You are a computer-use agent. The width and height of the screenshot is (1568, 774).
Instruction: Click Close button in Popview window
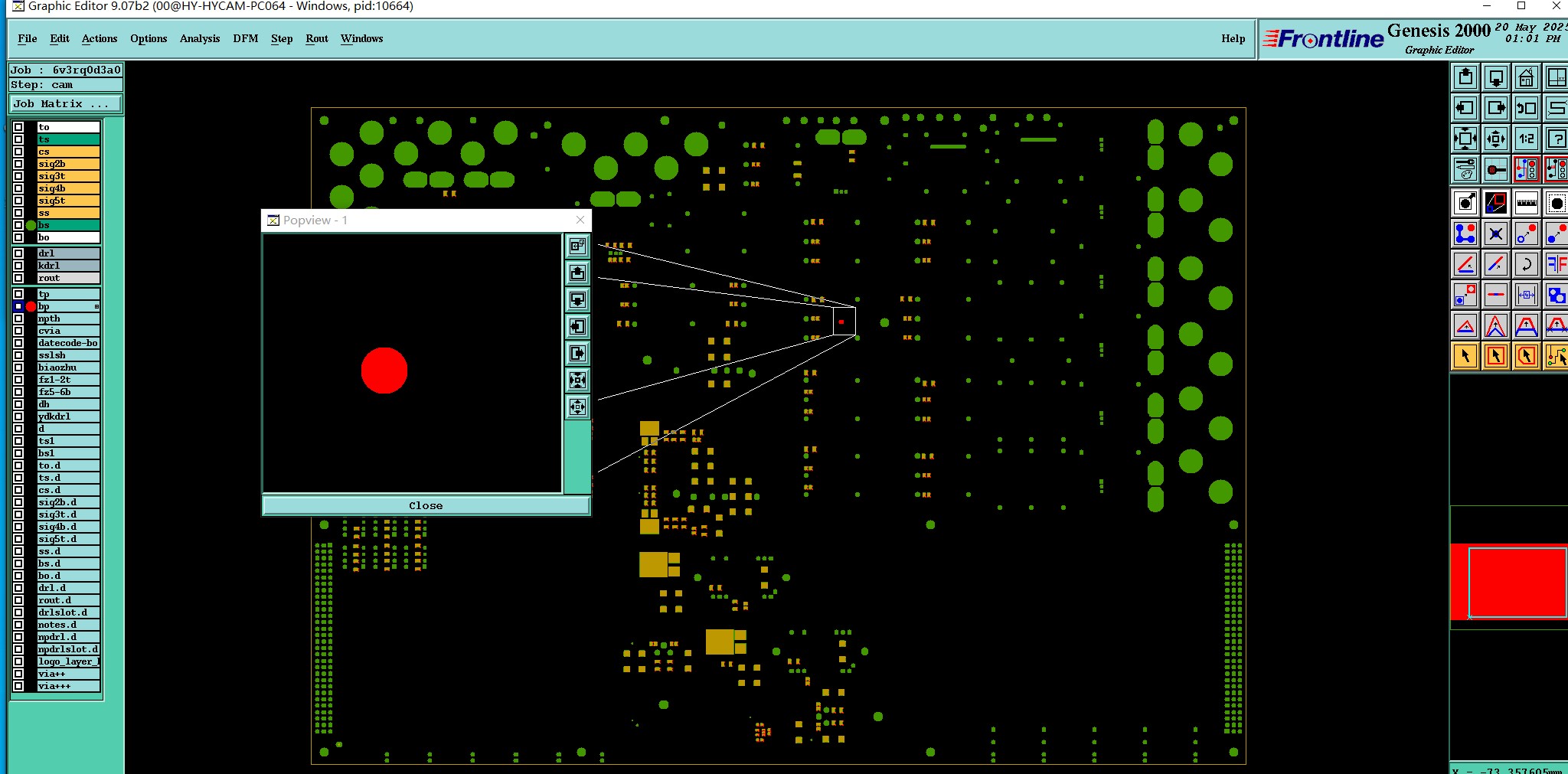click(x=426, y=505)
